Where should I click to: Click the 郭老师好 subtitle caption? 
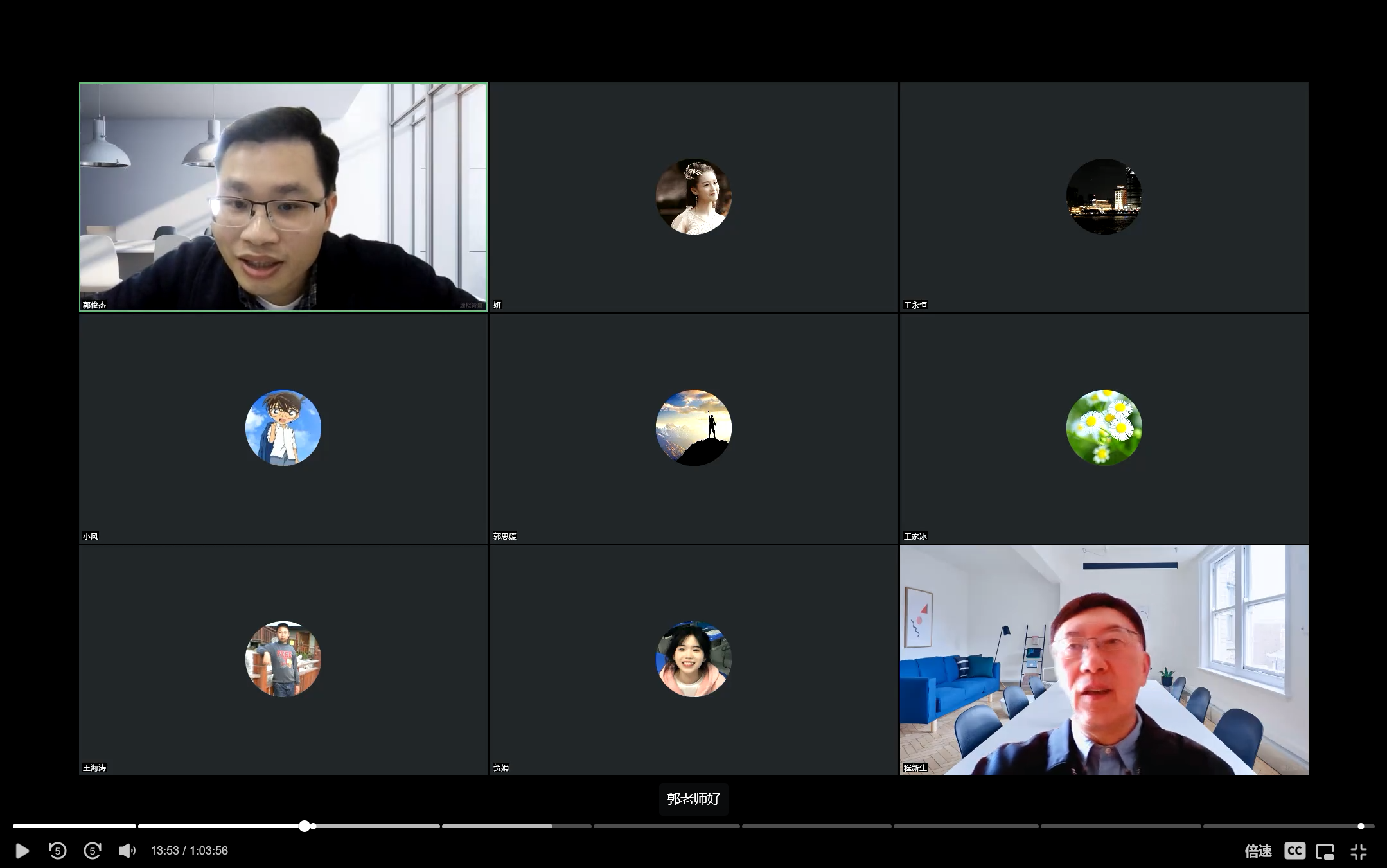click(x=693, y=799)
